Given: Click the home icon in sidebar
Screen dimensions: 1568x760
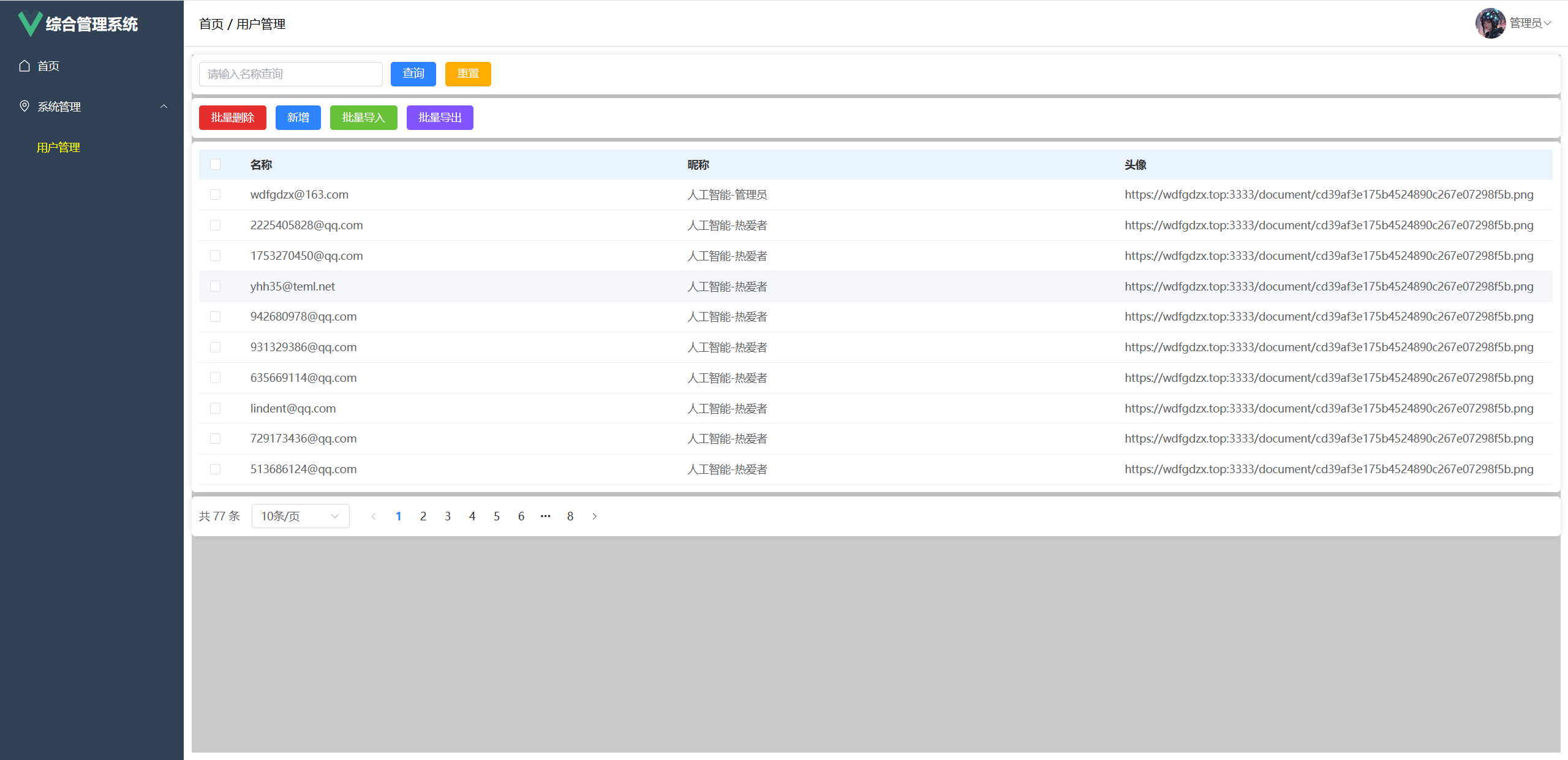Looking at the screenshot, I should pyautogui.click(x=24, y=66).
